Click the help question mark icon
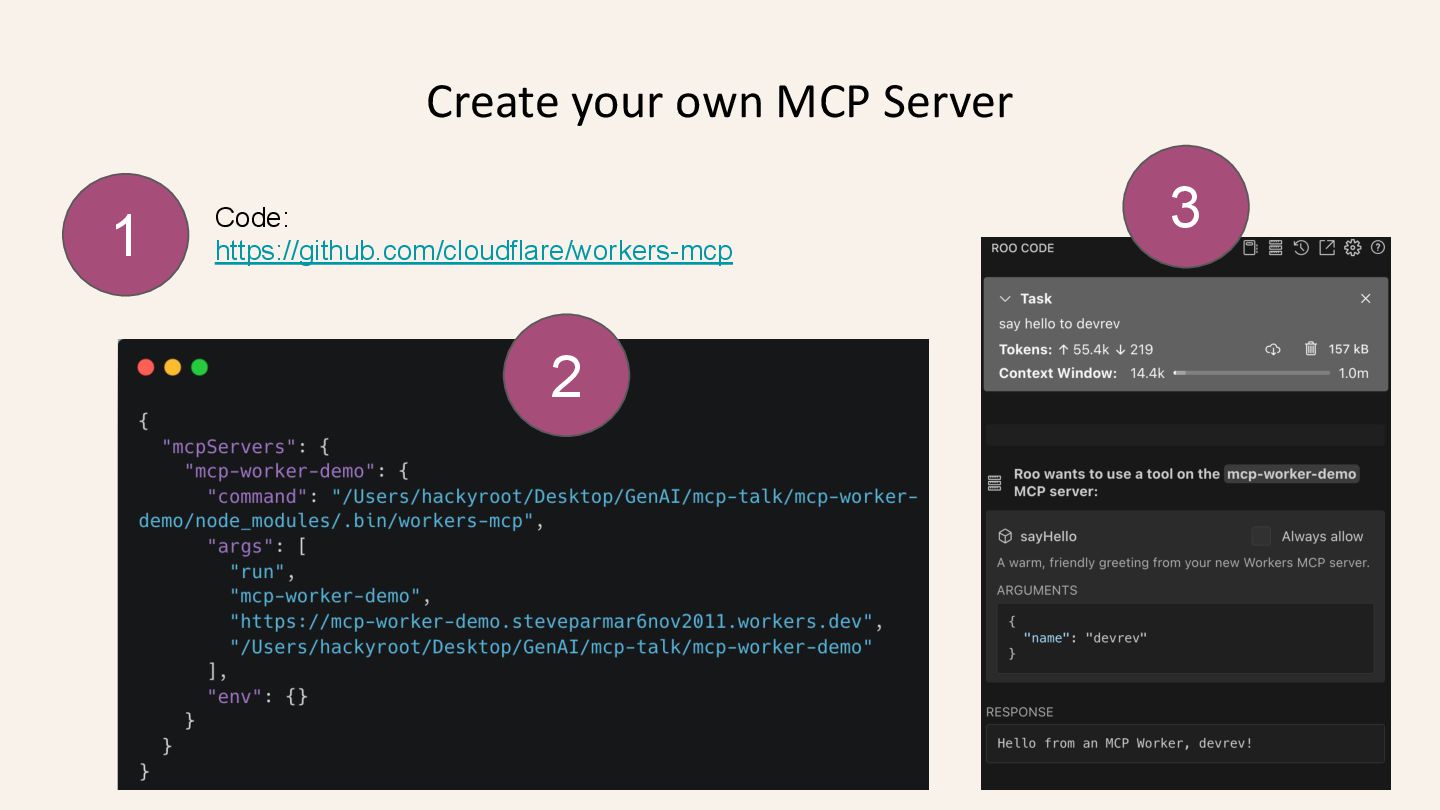The image size is (1440, 810). click(x=1378, y=248)
